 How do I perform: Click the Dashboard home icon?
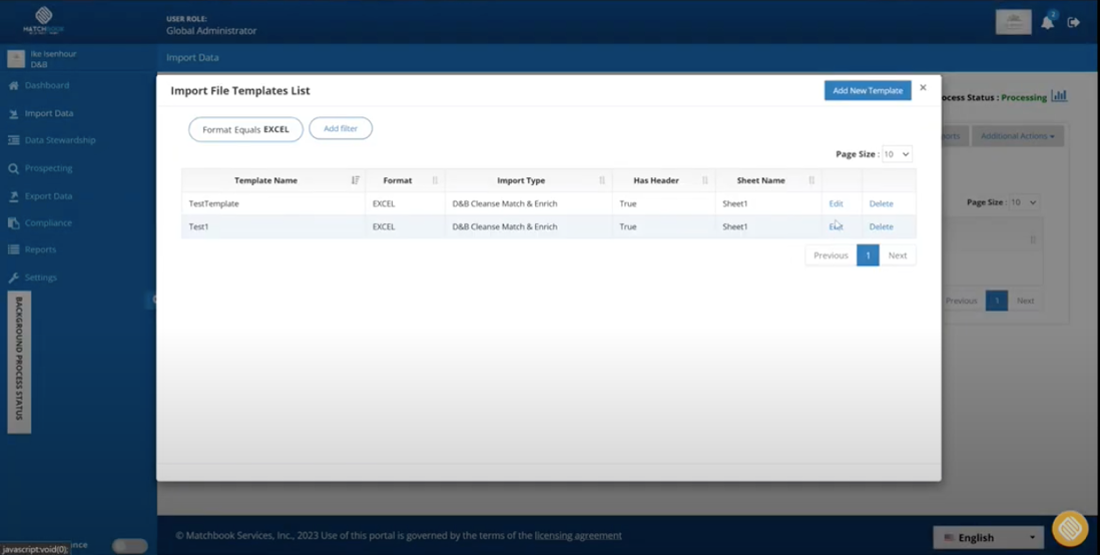[x=13, y=86]
